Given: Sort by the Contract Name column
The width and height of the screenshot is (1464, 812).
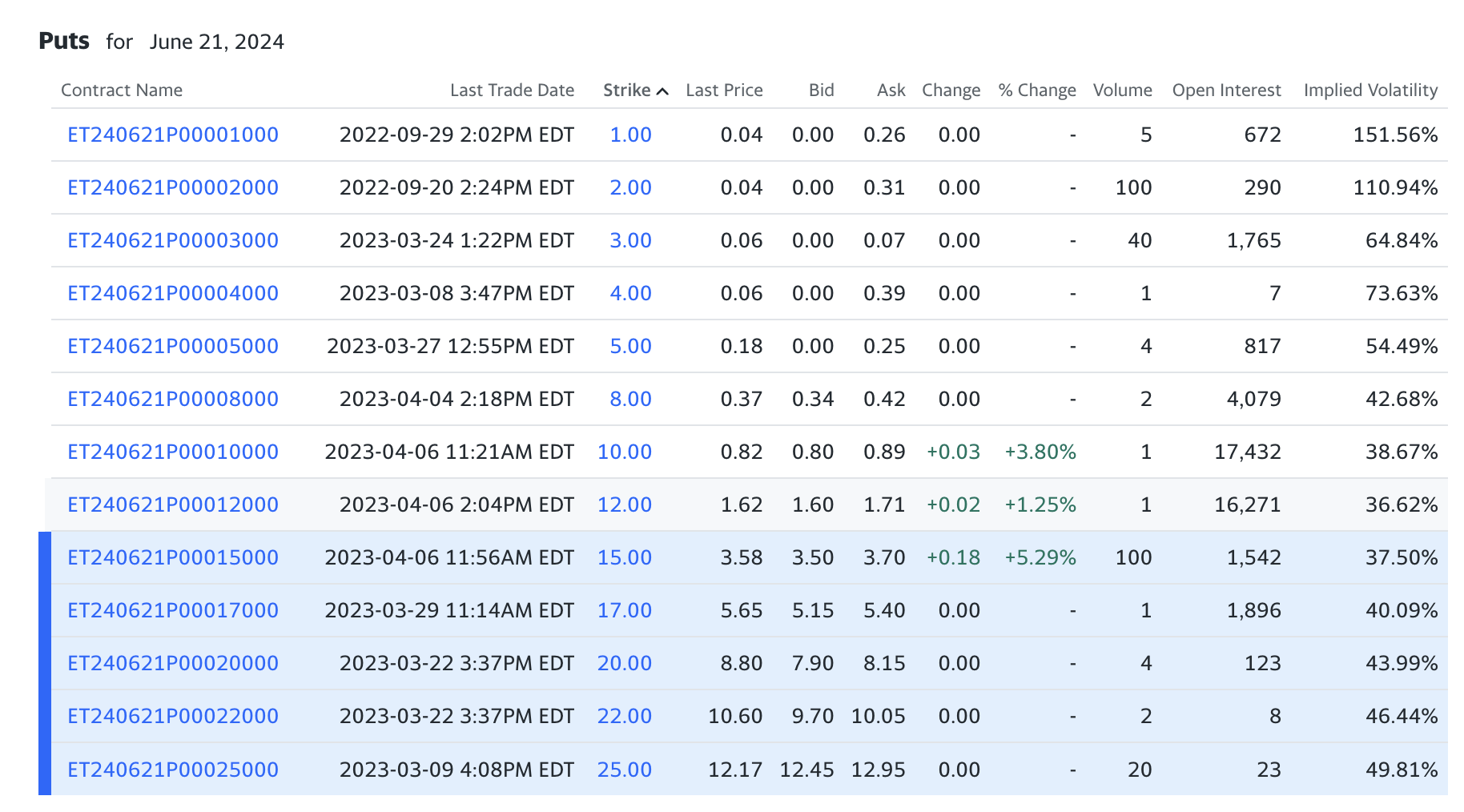Looking at the screenshot, I should pos(121,90).
